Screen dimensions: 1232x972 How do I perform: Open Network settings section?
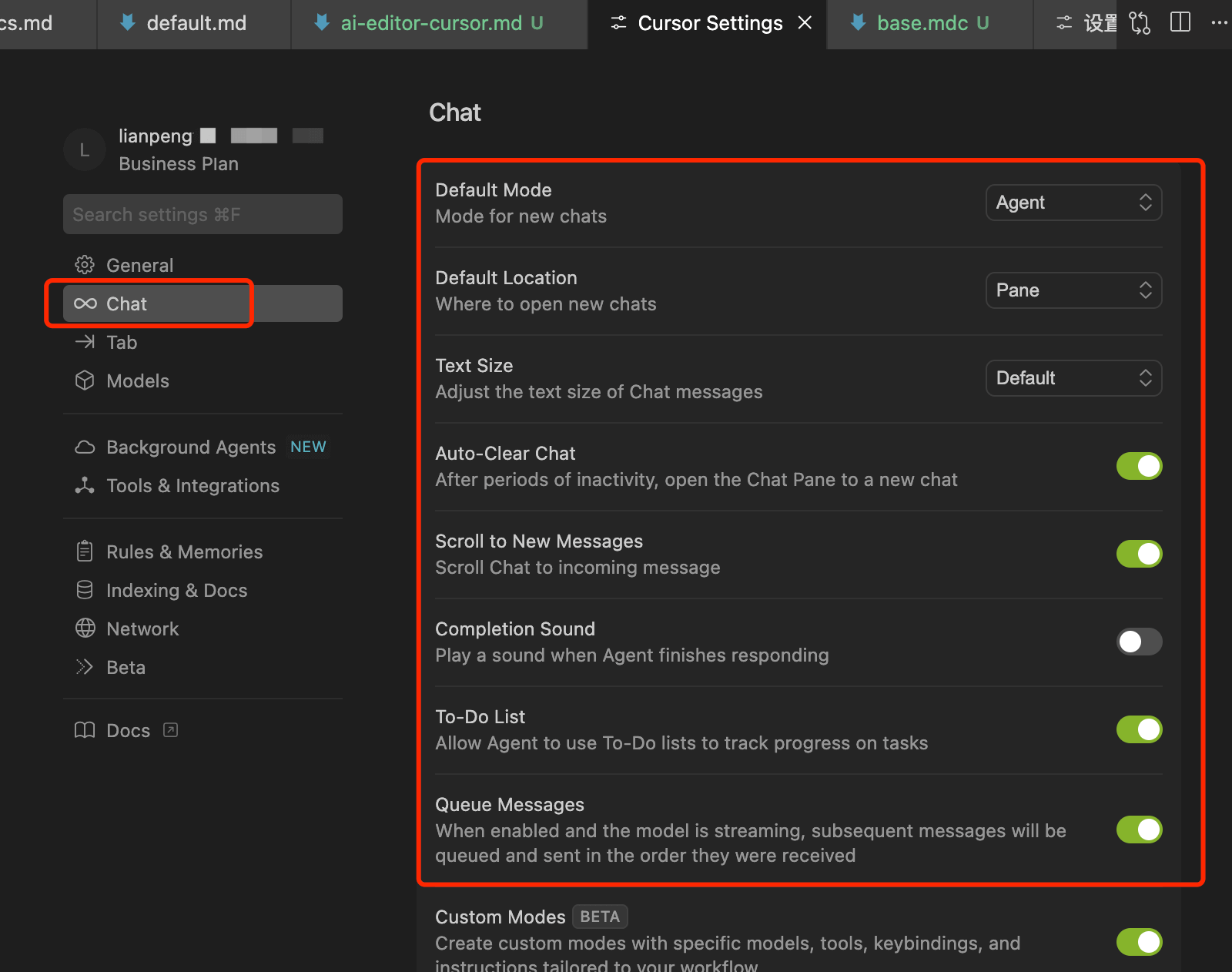pyautogui.click(x=203, y=629)
